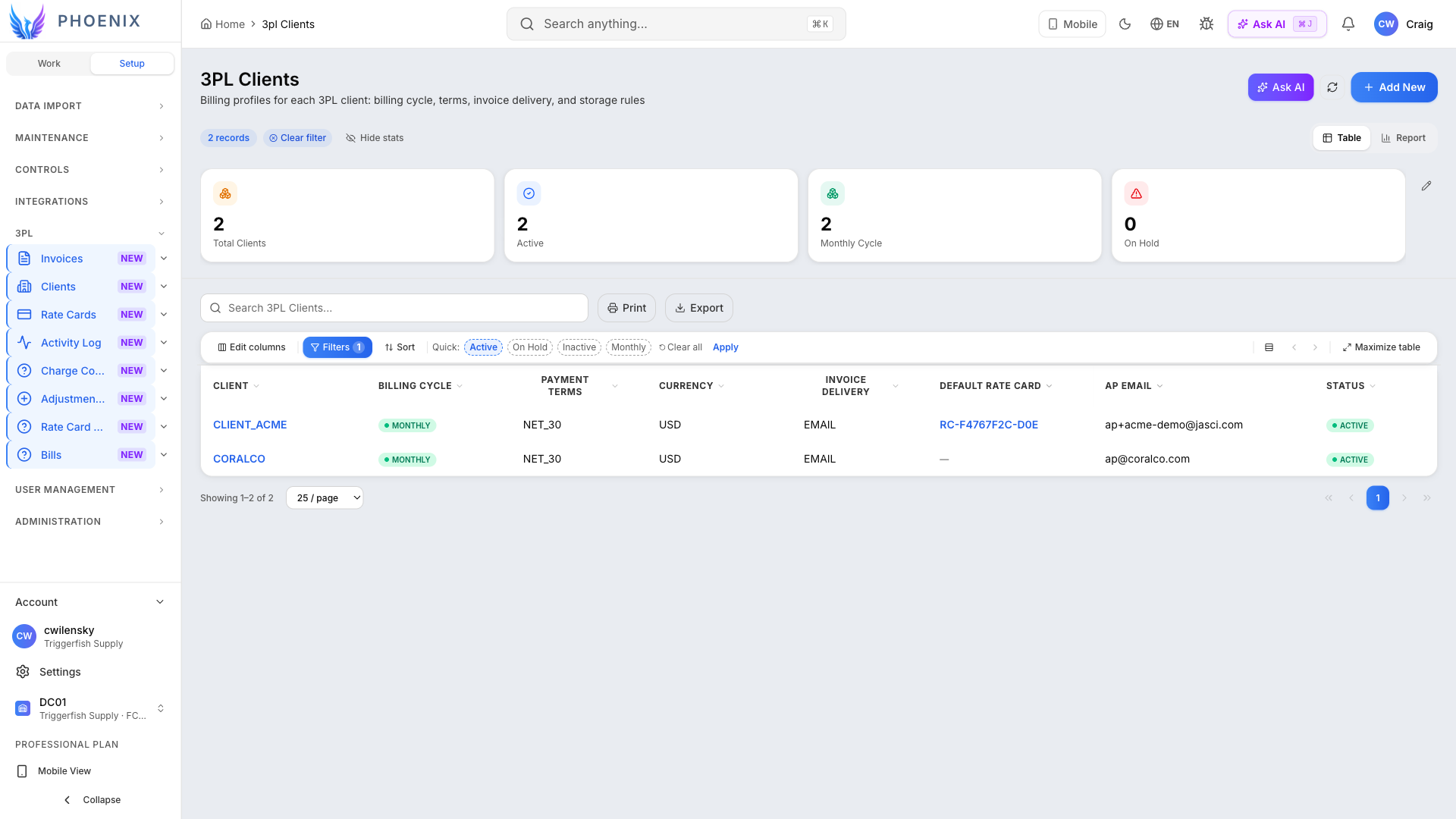Open Invoices in the 3PL sidebar
This screenshot has width=1456, height=819.
80,259
